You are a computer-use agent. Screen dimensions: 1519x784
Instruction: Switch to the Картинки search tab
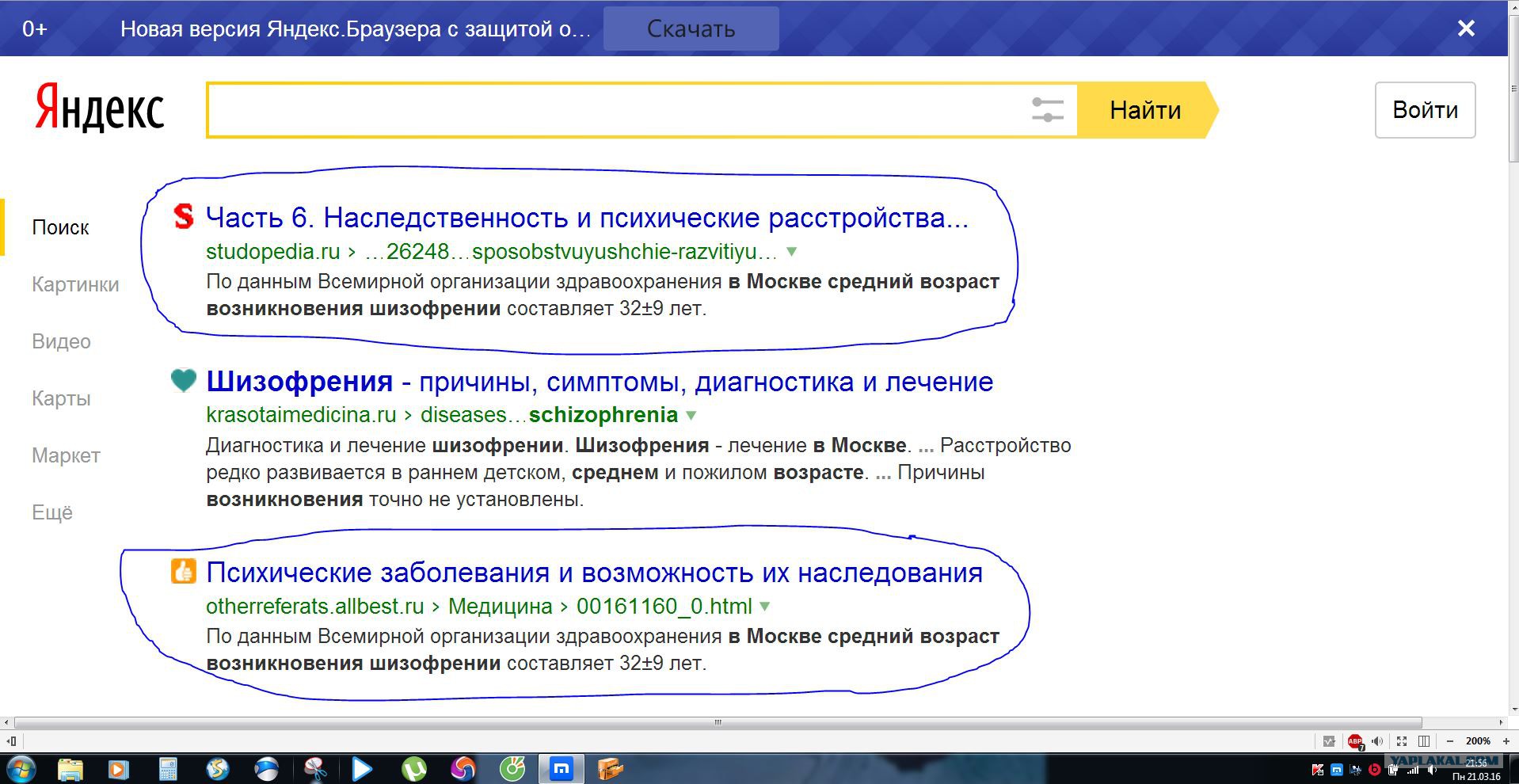coord(75,284)
